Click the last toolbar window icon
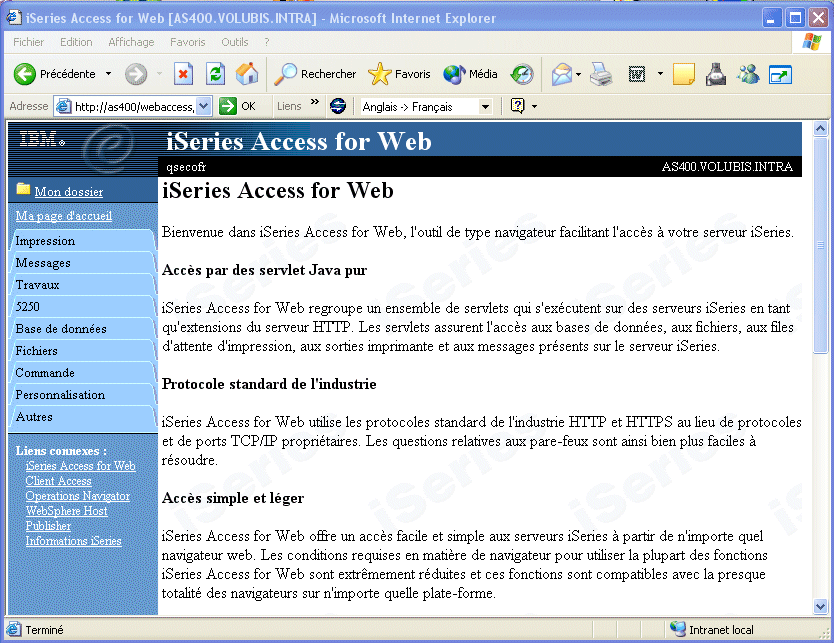Screen dimensions: 834x643 click(780, 74)
